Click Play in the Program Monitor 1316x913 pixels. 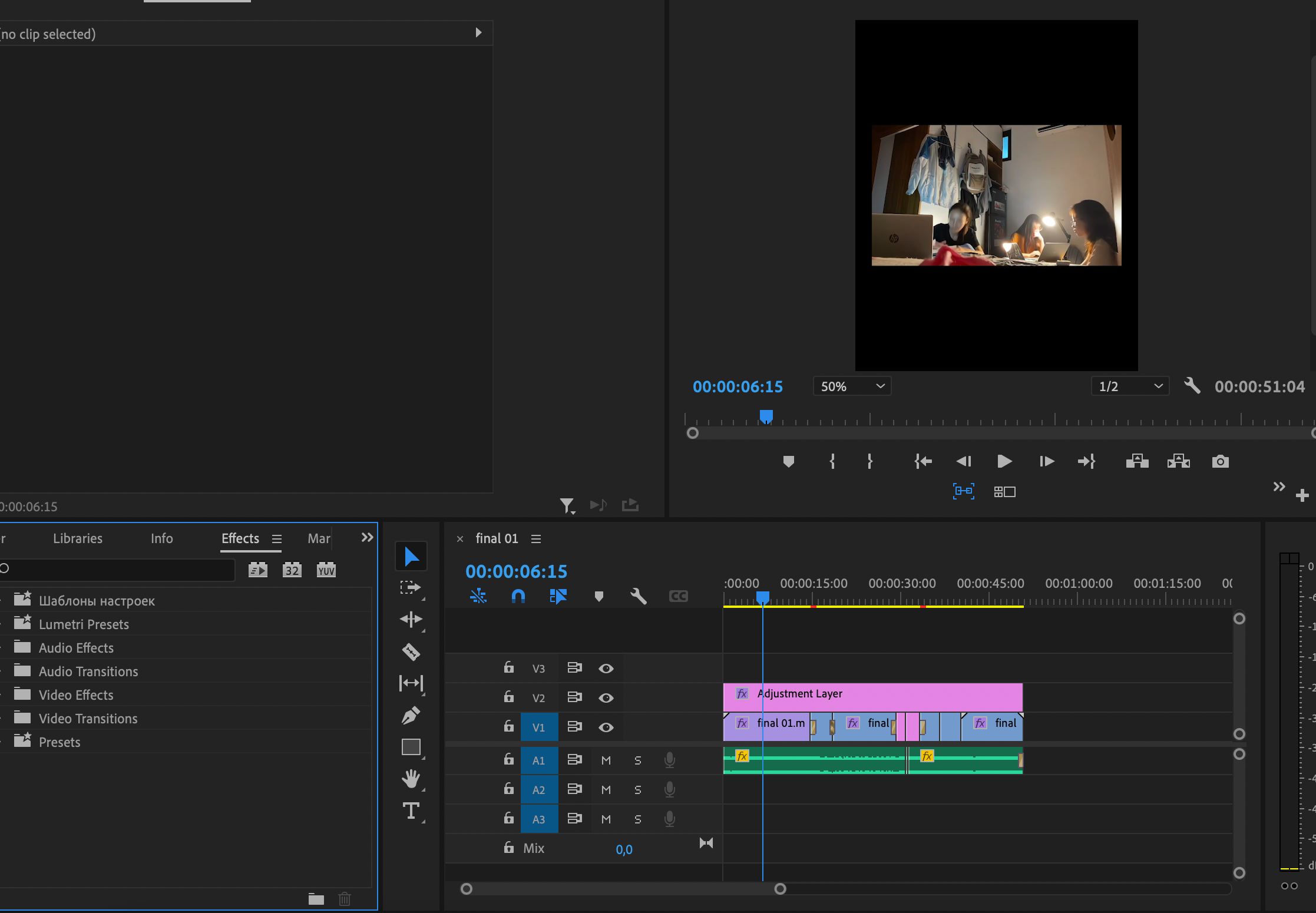click(1004, 461)
